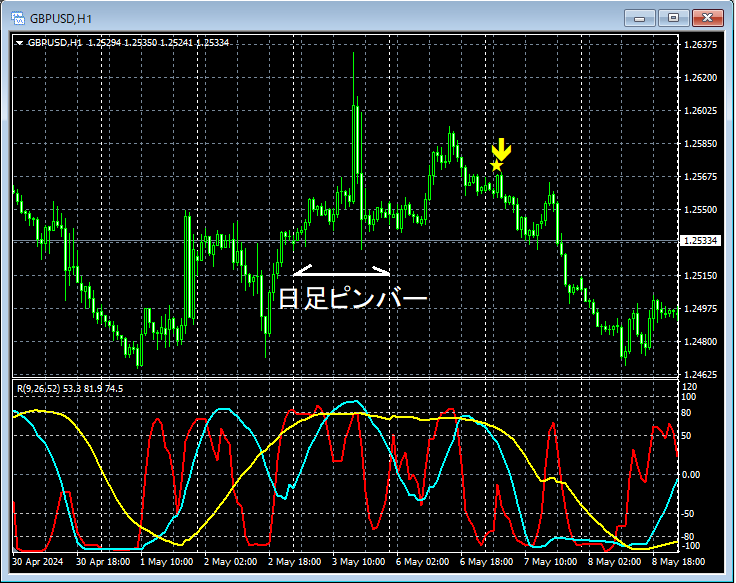
Task: Click the 1 May 10:00 time label
Action: point(167,562)
